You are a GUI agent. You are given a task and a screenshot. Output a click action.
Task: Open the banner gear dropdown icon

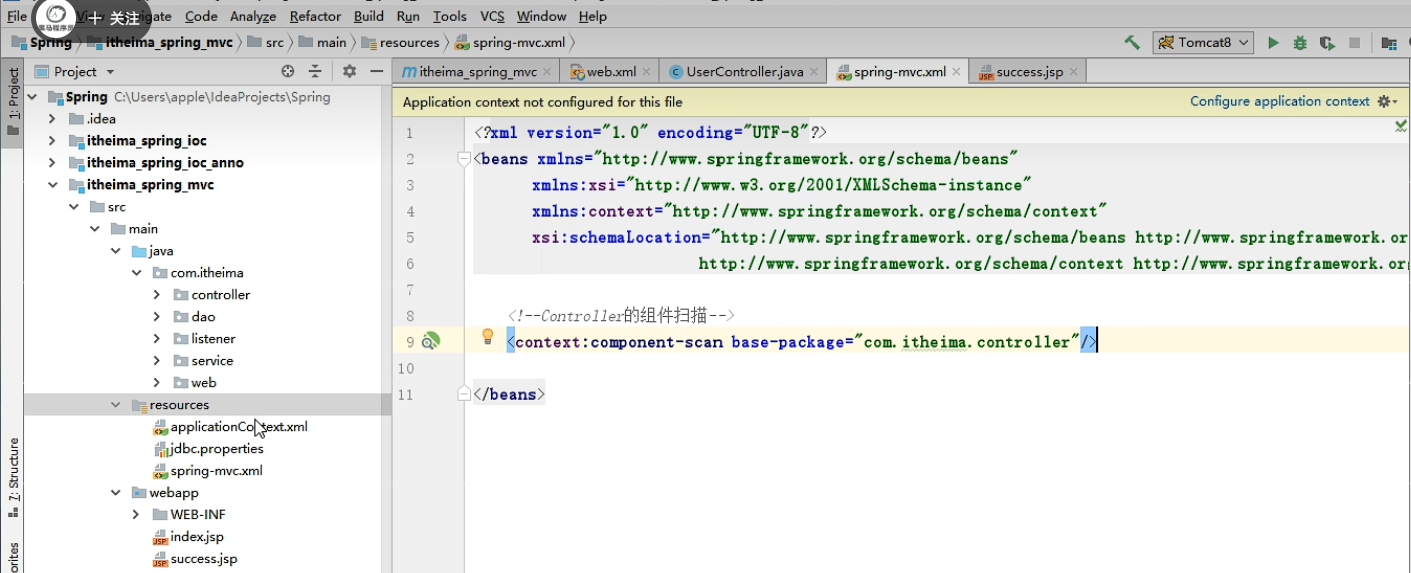pyautogui.click(x=1387, y=101)
